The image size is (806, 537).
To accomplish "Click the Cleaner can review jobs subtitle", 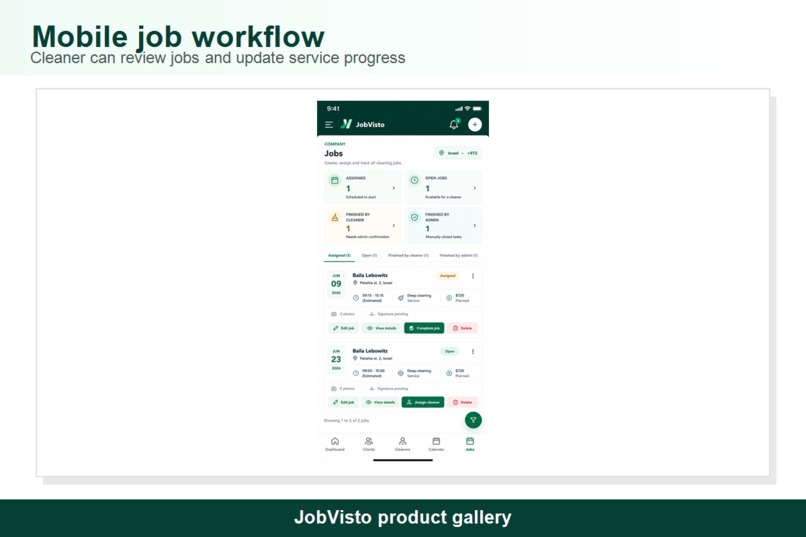I will (x=217, y=58).
